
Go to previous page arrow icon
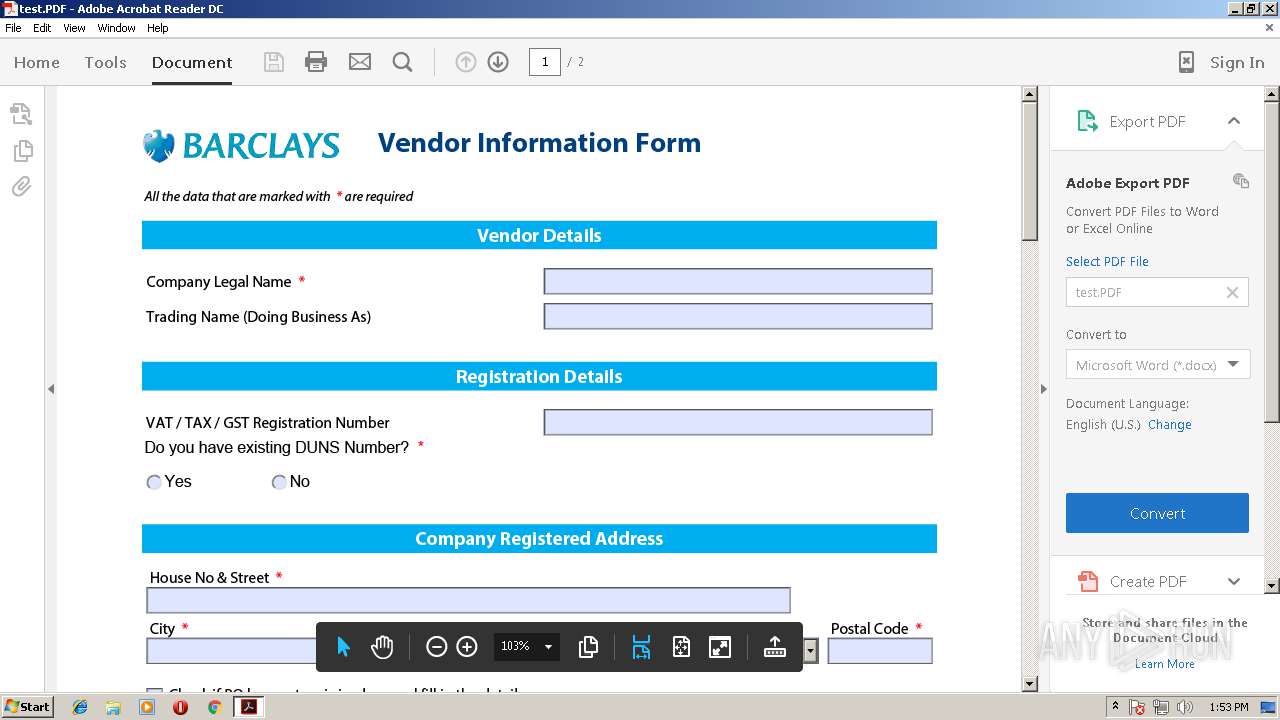466,62
